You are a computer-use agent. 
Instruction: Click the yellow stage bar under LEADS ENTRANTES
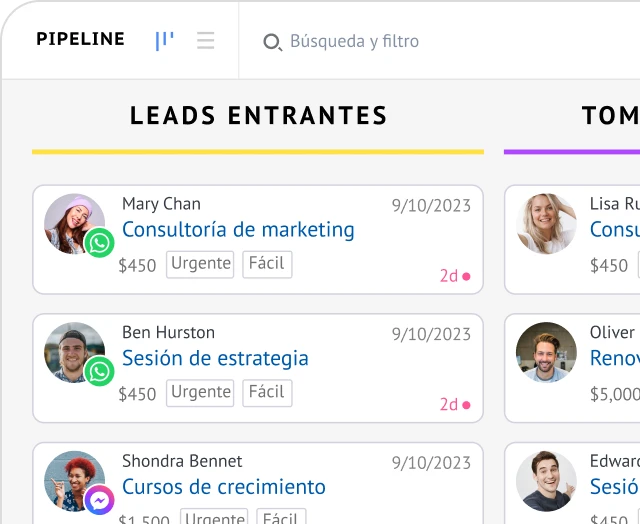click(258, 152)
